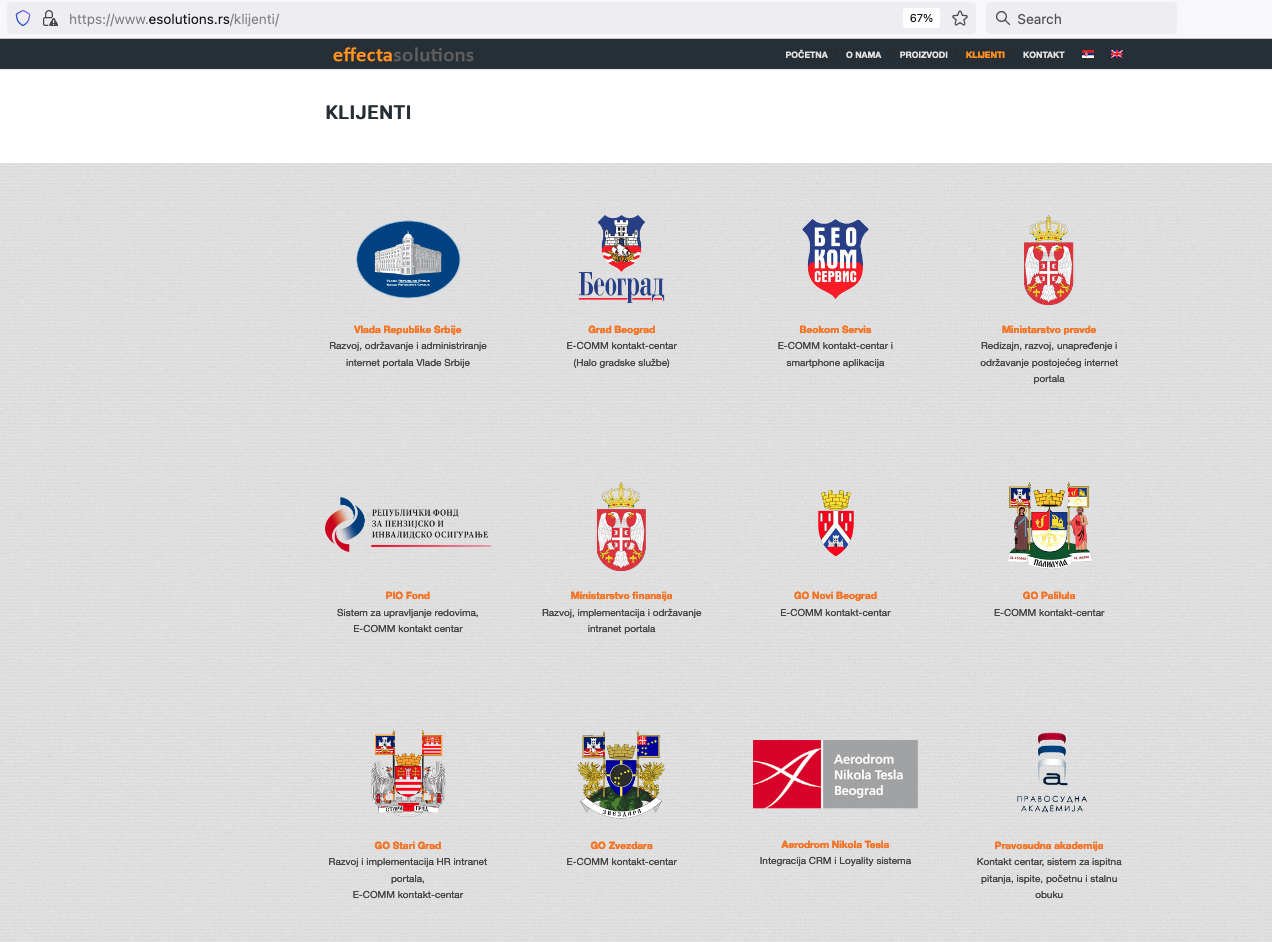Click the Aerodrom Nikola Tesla Beograd logo
Viewport: 1272px width, 942px height.
pos(835,774)
